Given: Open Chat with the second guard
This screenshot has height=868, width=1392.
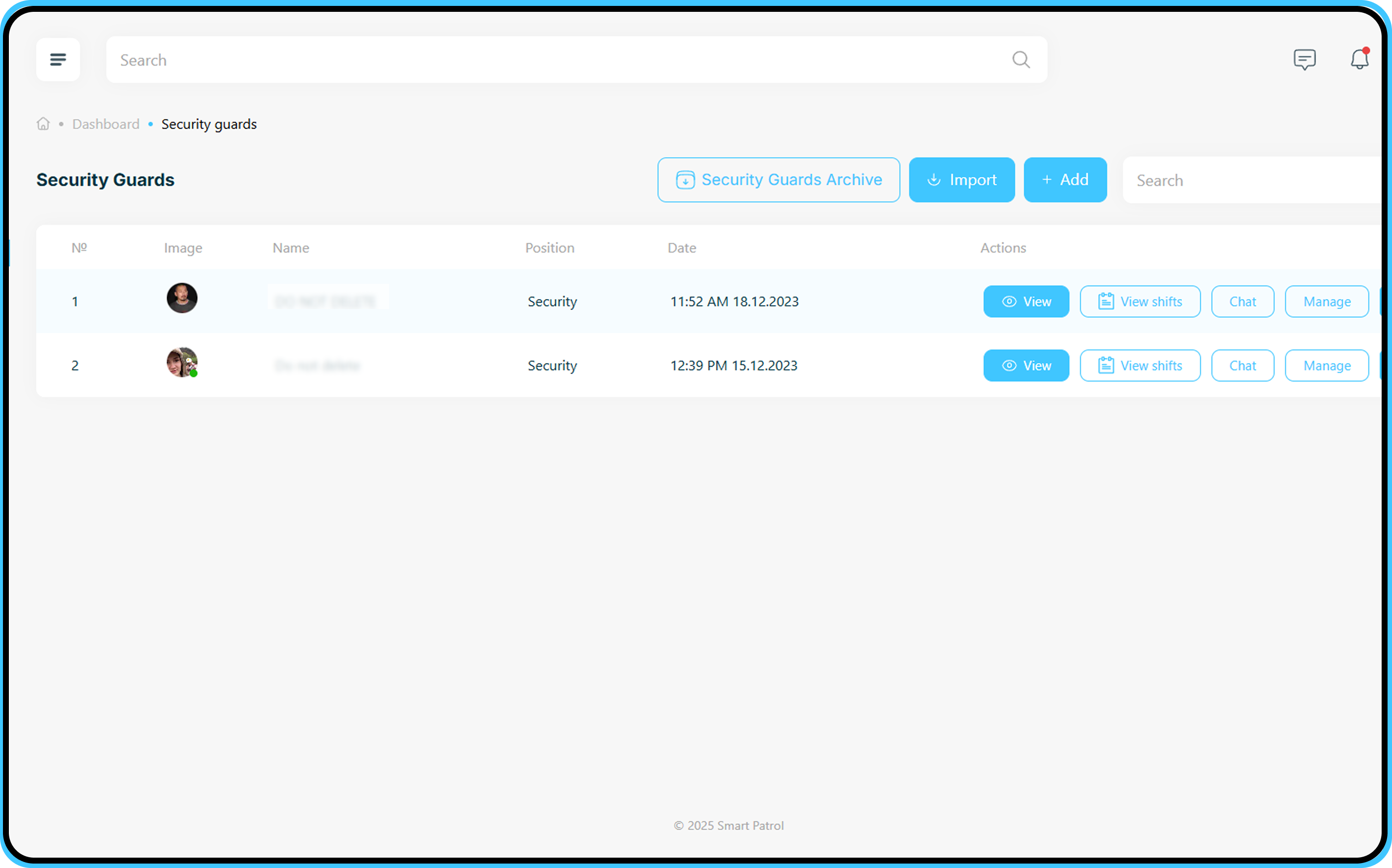Looking at the screenshot, I should 1242,366.
